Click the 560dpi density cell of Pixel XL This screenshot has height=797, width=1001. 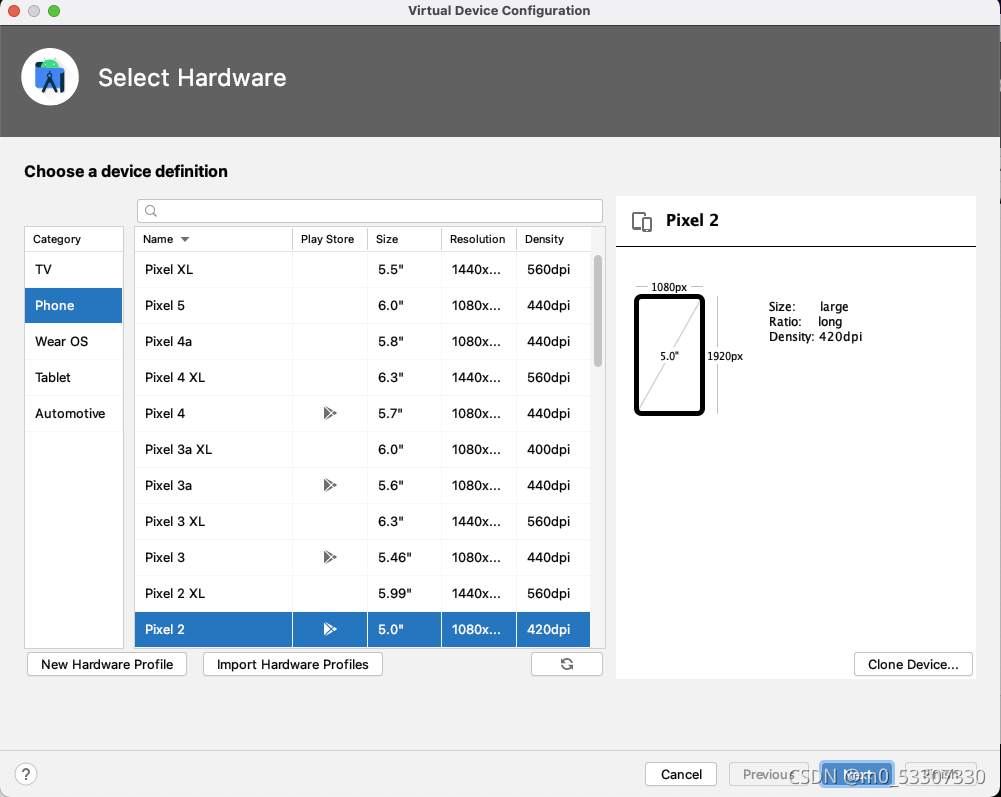553,269
